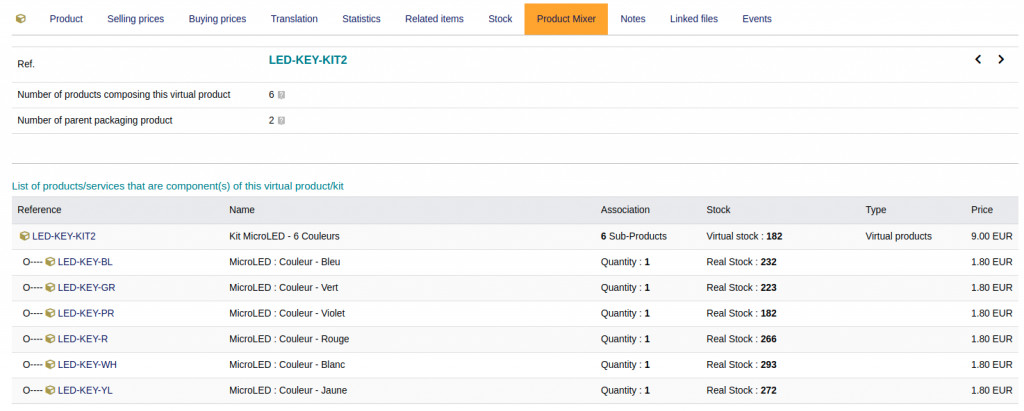Screen dimensions: 1024x411
Task: Click cube icon beside LED-KEY-BL
Action: [50, 262]
